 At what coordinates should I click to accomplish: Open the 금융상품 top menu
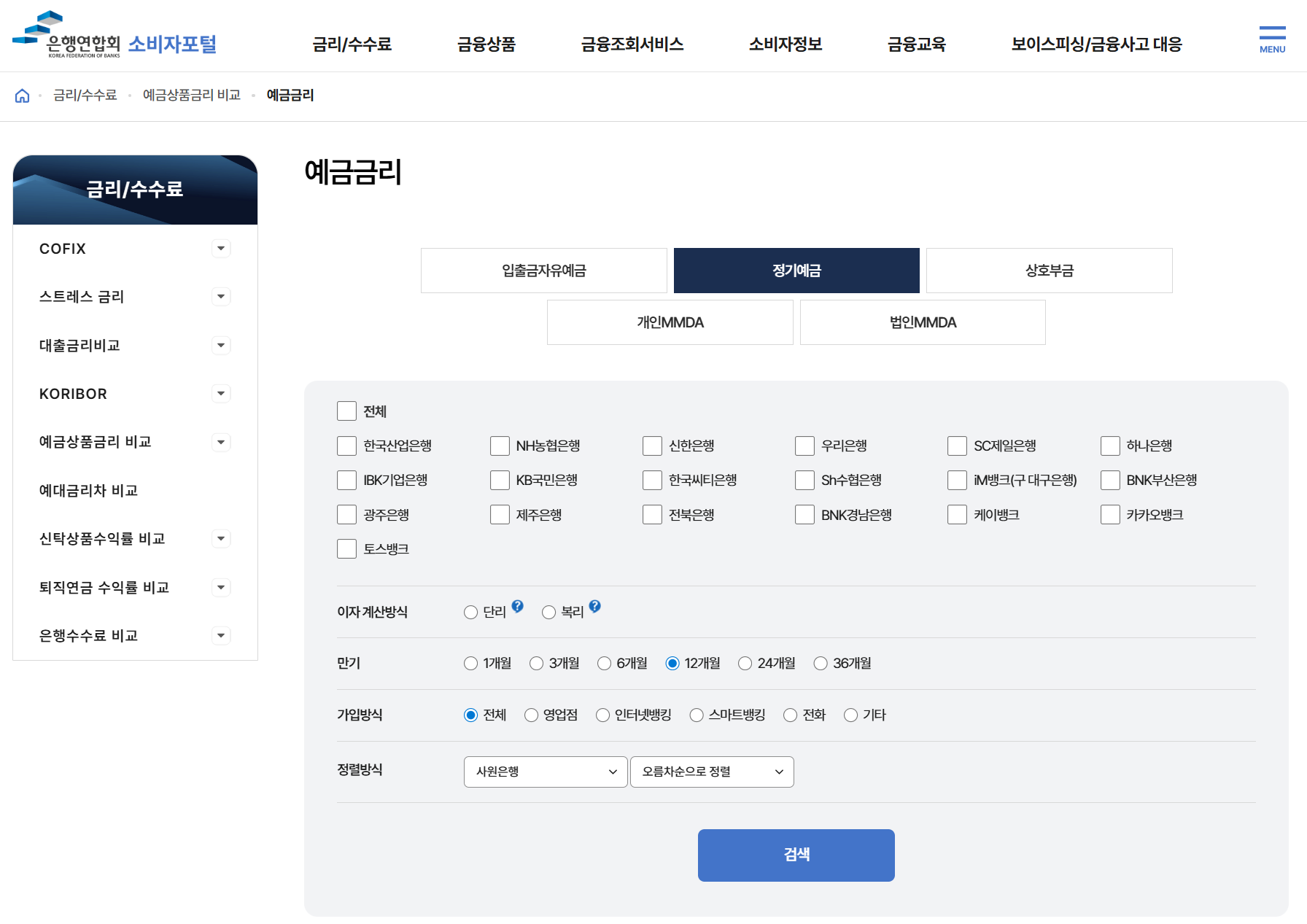[x=486, y=44]
